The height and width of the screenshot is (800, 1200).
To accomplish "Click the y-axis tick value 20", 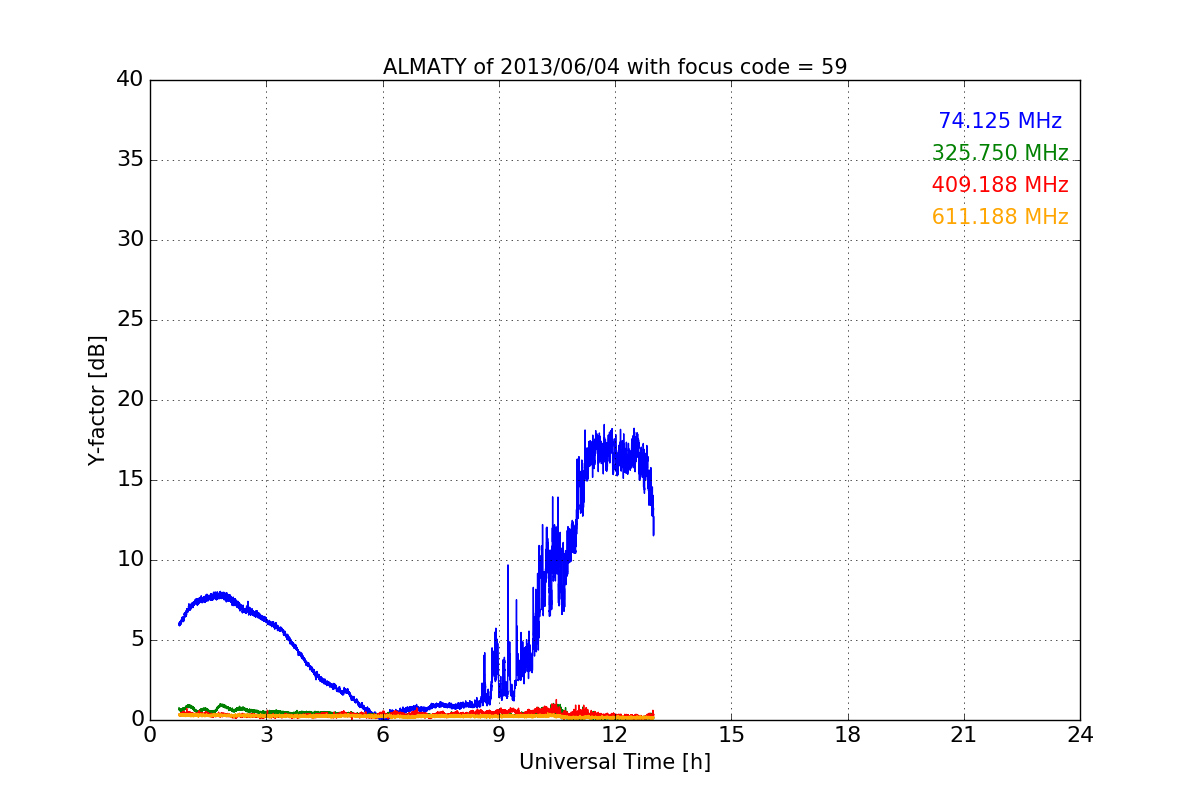I will click(129, 400).
